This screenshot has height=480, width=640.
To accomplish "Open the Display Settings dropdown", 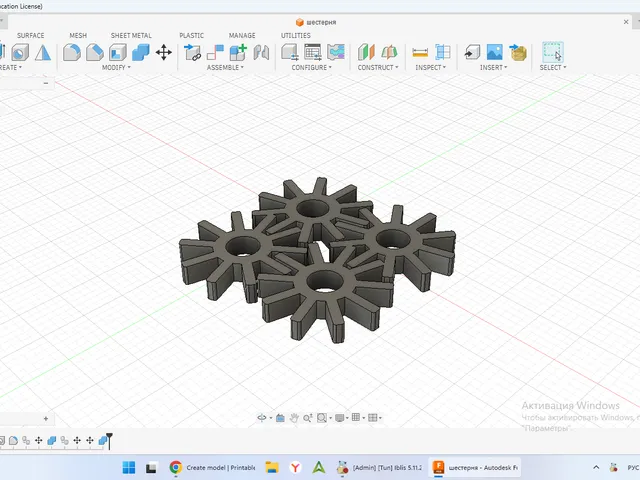I will 341,418.
